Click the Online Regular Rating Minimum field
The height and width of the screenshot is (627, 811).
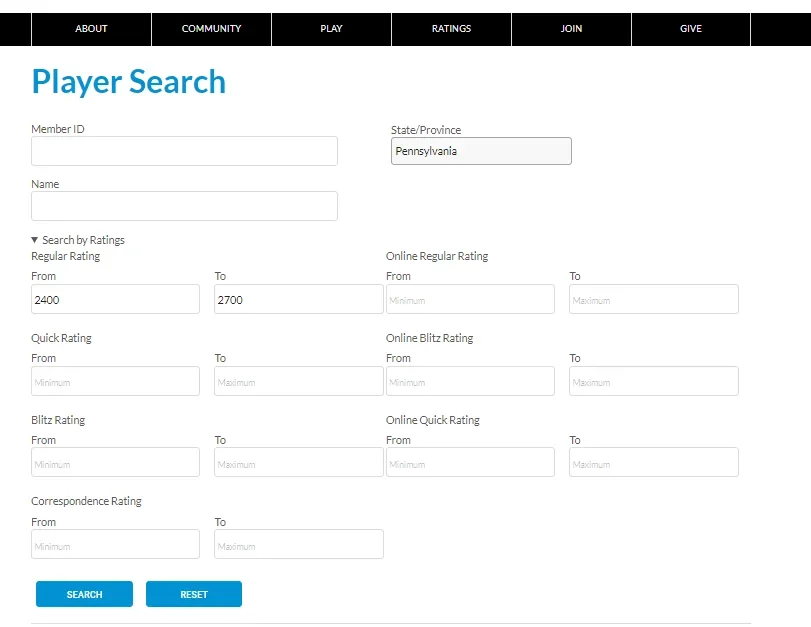coord(470,298)
